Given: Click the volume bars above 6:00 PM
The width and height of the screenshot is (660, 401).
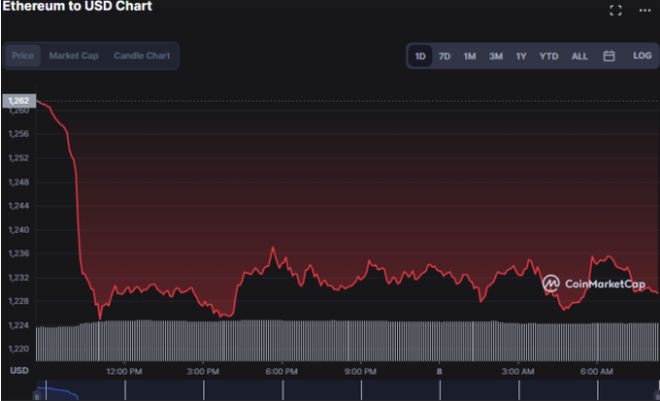Looking at the screenshot, I should tap(282, 340).
